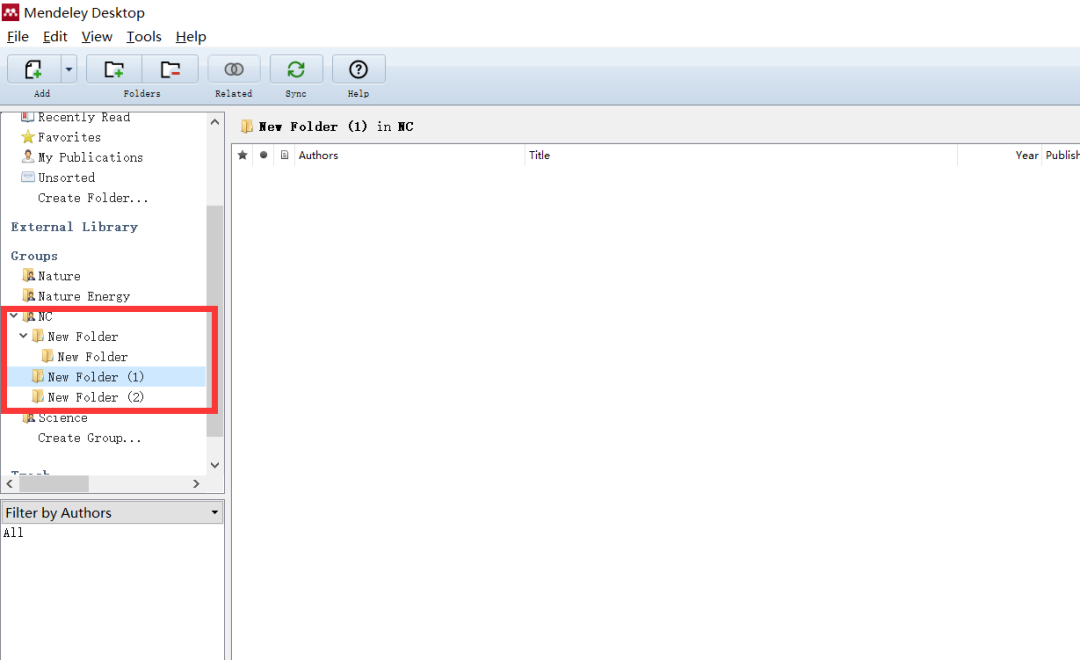Click the New Folder (2) folder icon
Viewport: 1080px width, 660px height.
click(x=38, y=397)
